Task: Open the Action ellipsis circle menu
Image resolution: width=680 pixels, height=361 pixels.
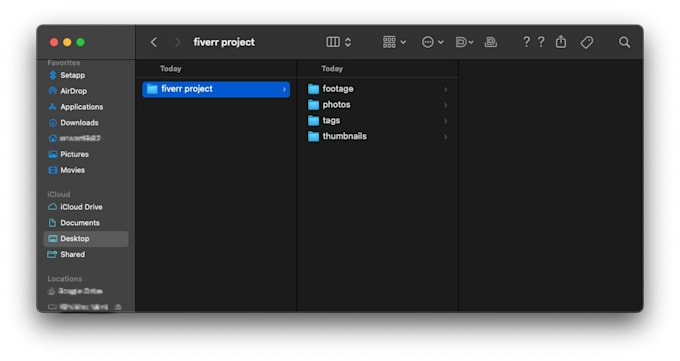Action: coord(428,42)
